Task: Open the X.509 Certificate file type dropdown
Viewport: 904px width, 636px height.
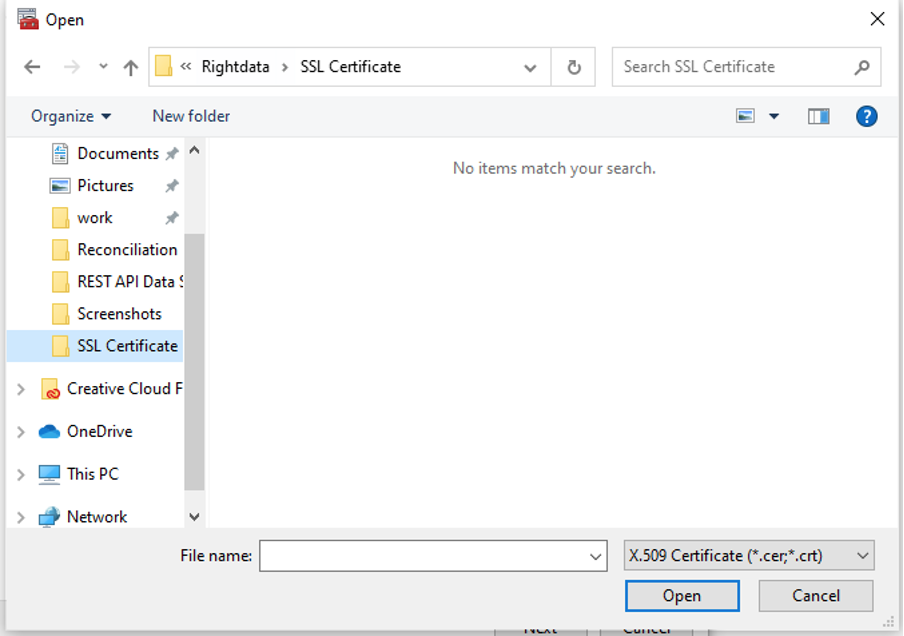Action: (749, 555)
